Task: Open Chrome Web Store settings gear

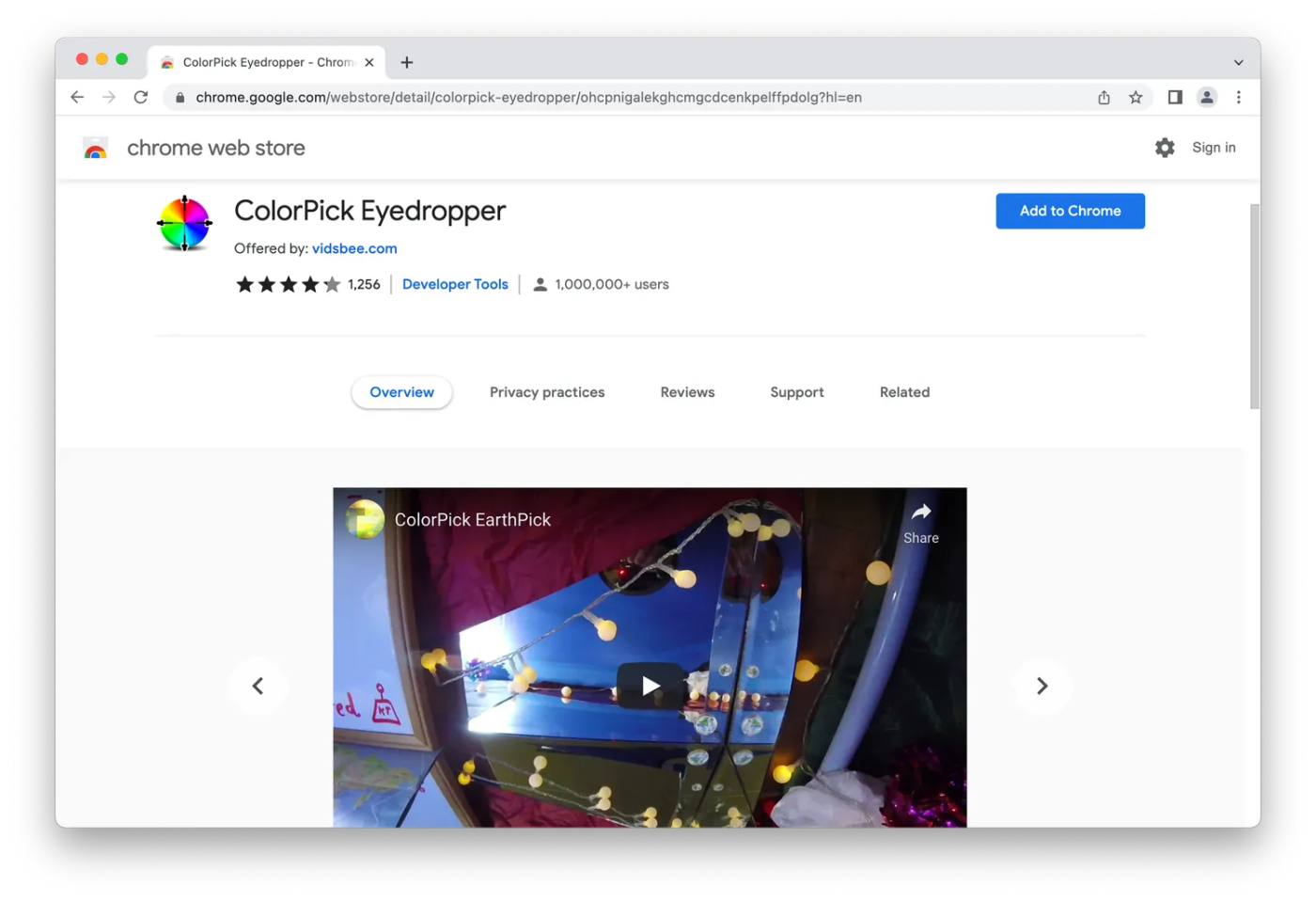Action: [1165, 148]
